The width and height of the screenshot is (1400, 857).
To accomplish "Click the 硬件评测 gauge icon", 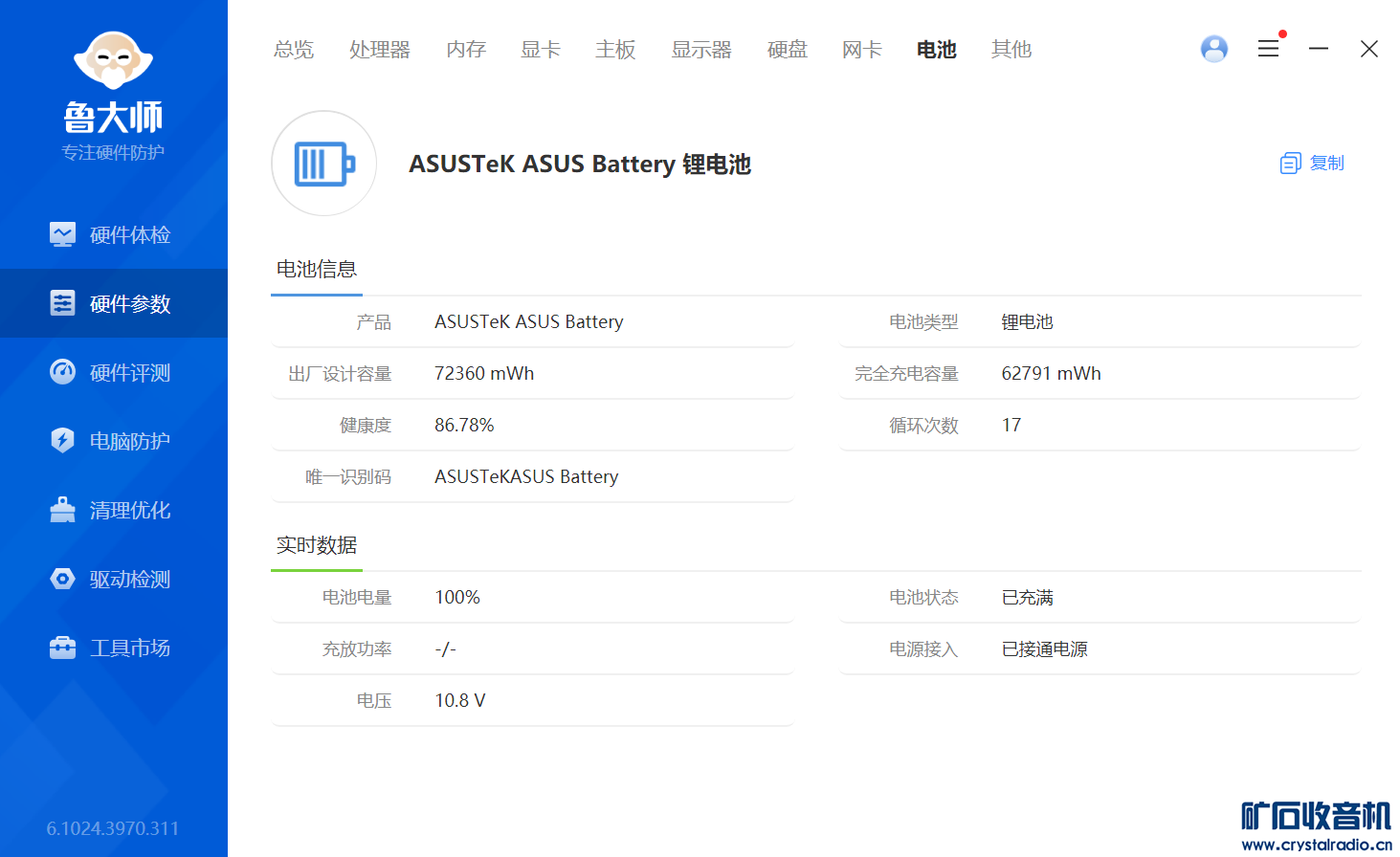I will tap(62, 372).
